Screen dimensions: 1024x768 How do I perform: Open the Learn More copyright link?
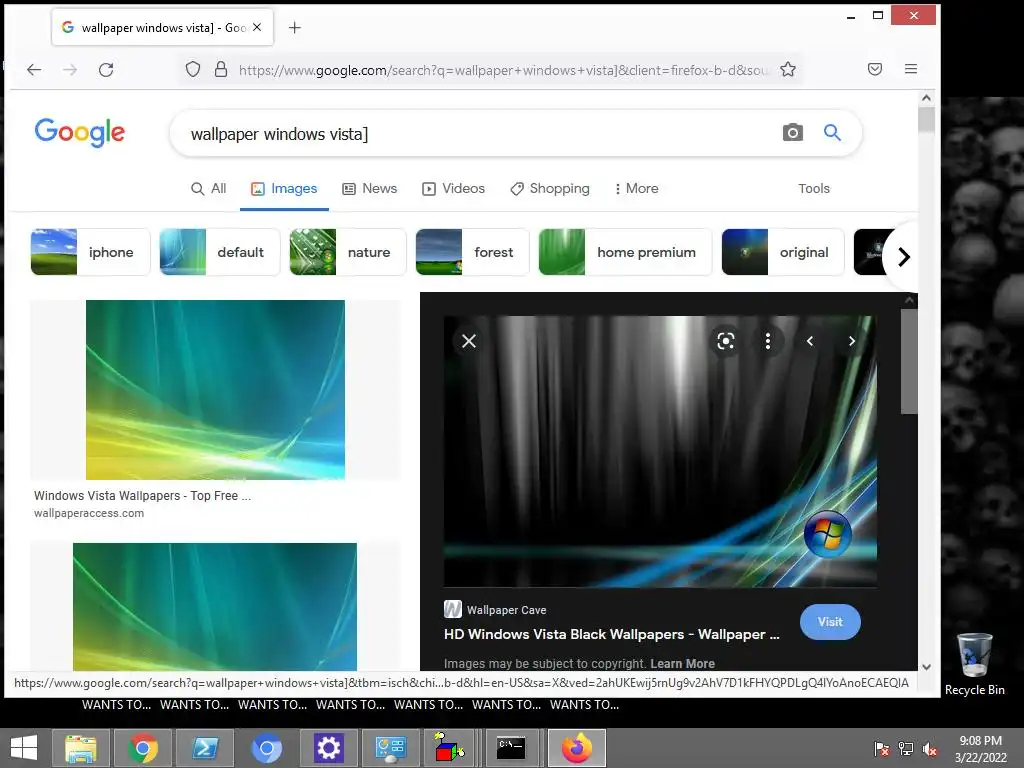point(682,664)
